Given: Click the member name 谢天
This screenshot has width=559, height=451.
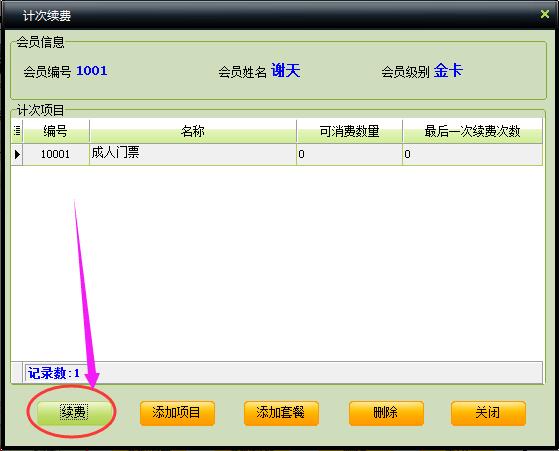Looking at the screenshot, I should coord(286,71).
